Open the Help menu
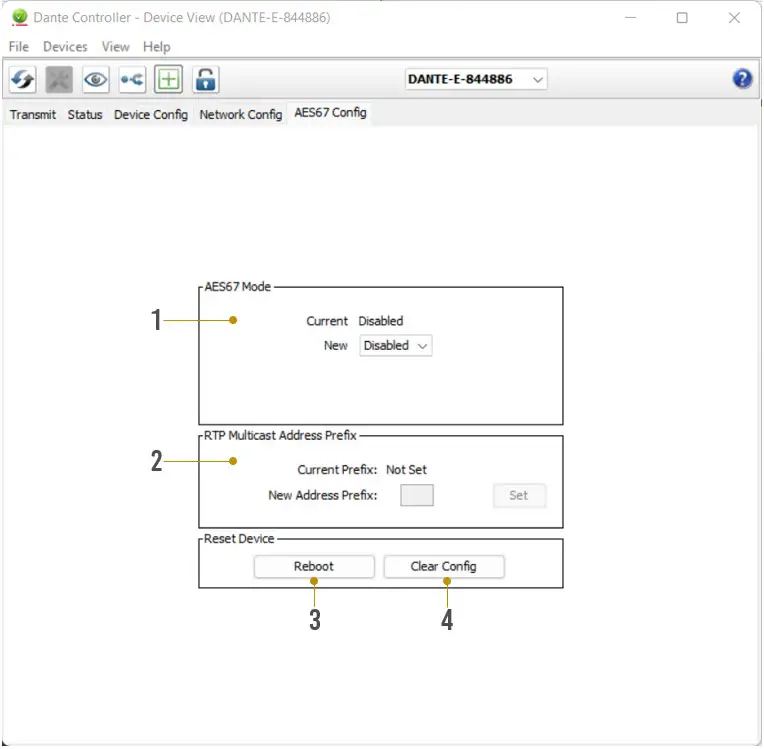The width and height of the screenshot is (764, 749). [156, 47]
